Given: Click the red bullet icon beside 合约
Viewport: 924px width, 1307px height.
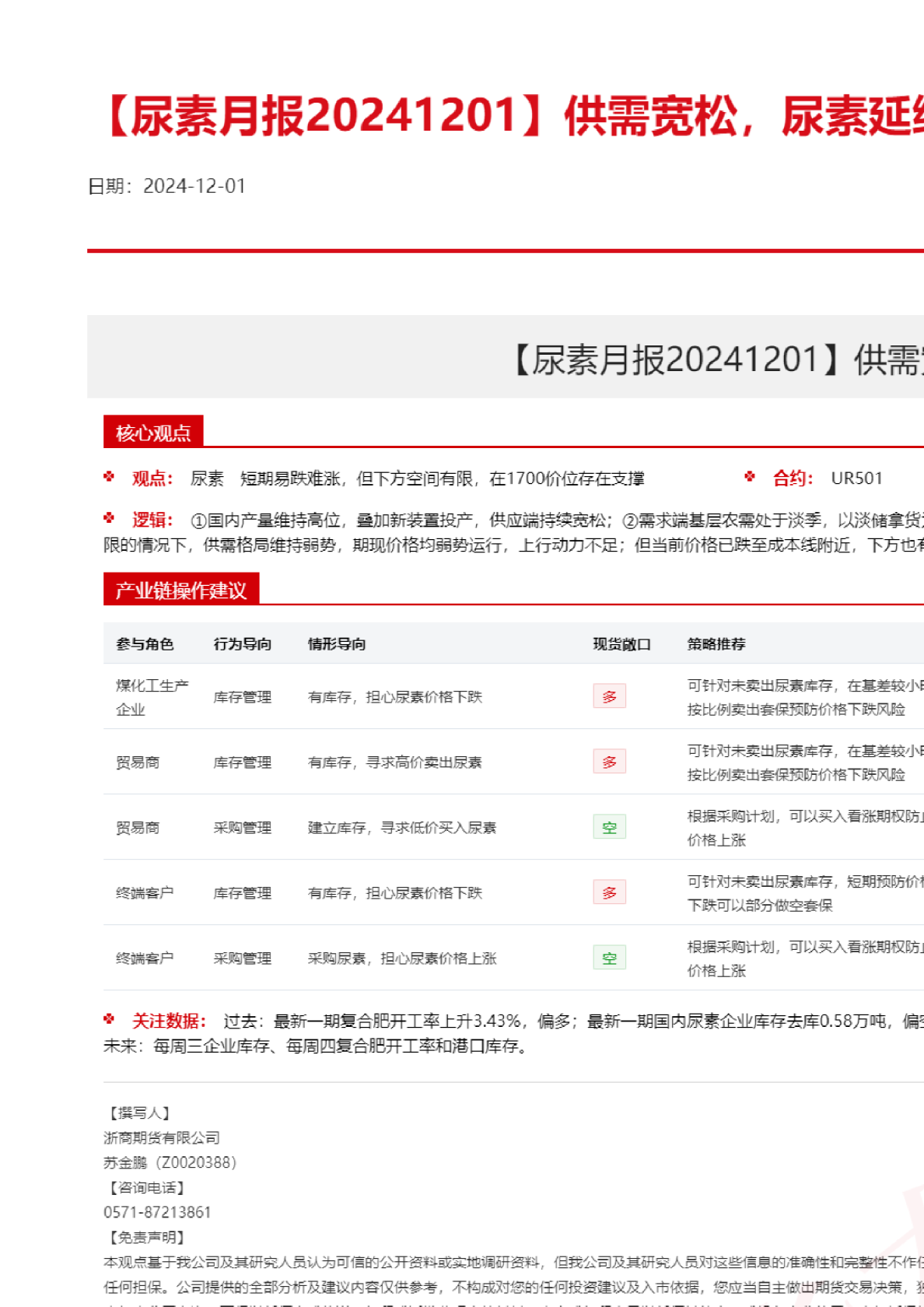Looking at the screenshot, I should (x=750, y=477).
